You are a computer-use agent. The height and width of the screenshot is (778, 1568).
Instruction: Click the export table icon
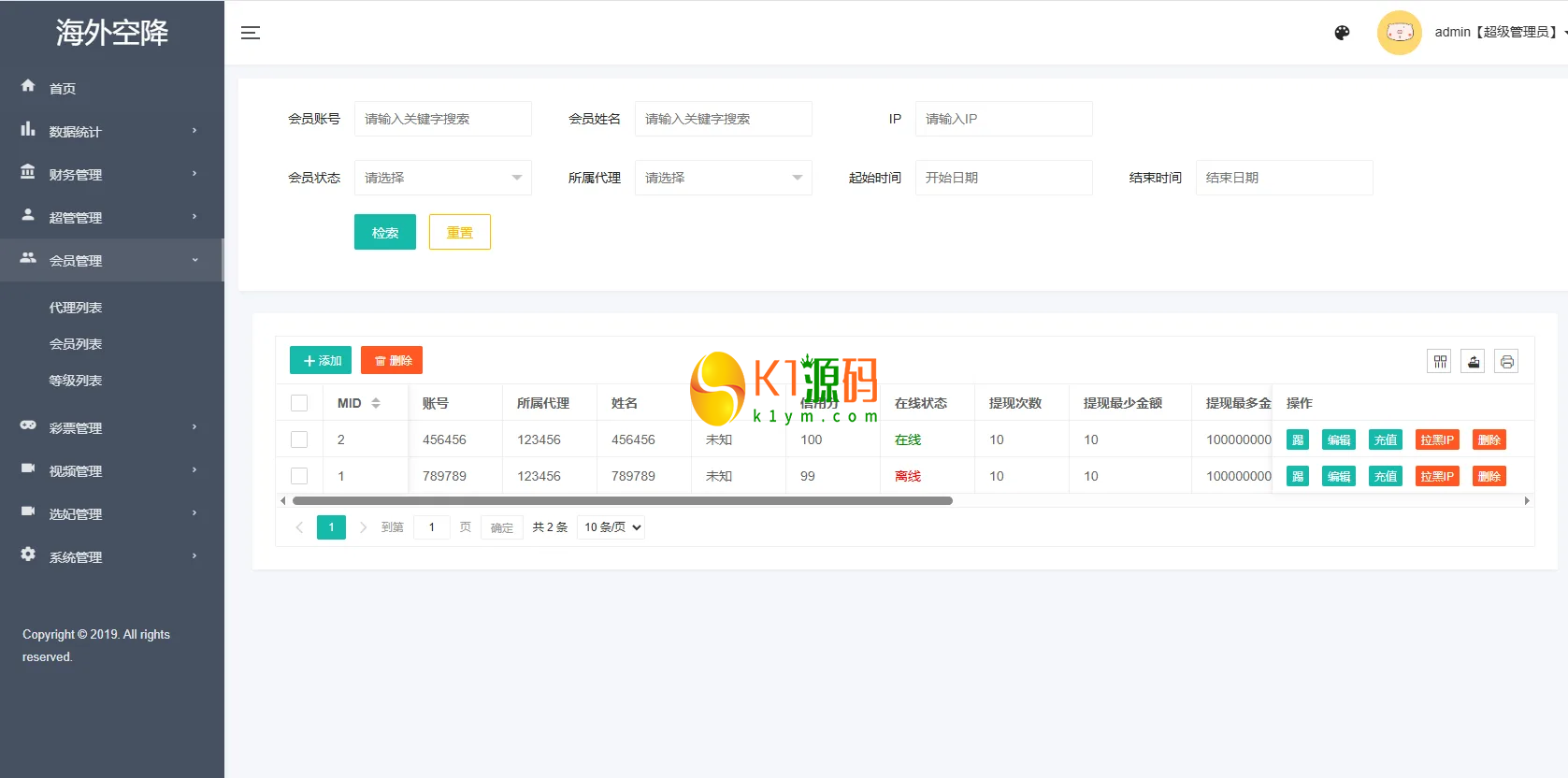point(1474,361)
